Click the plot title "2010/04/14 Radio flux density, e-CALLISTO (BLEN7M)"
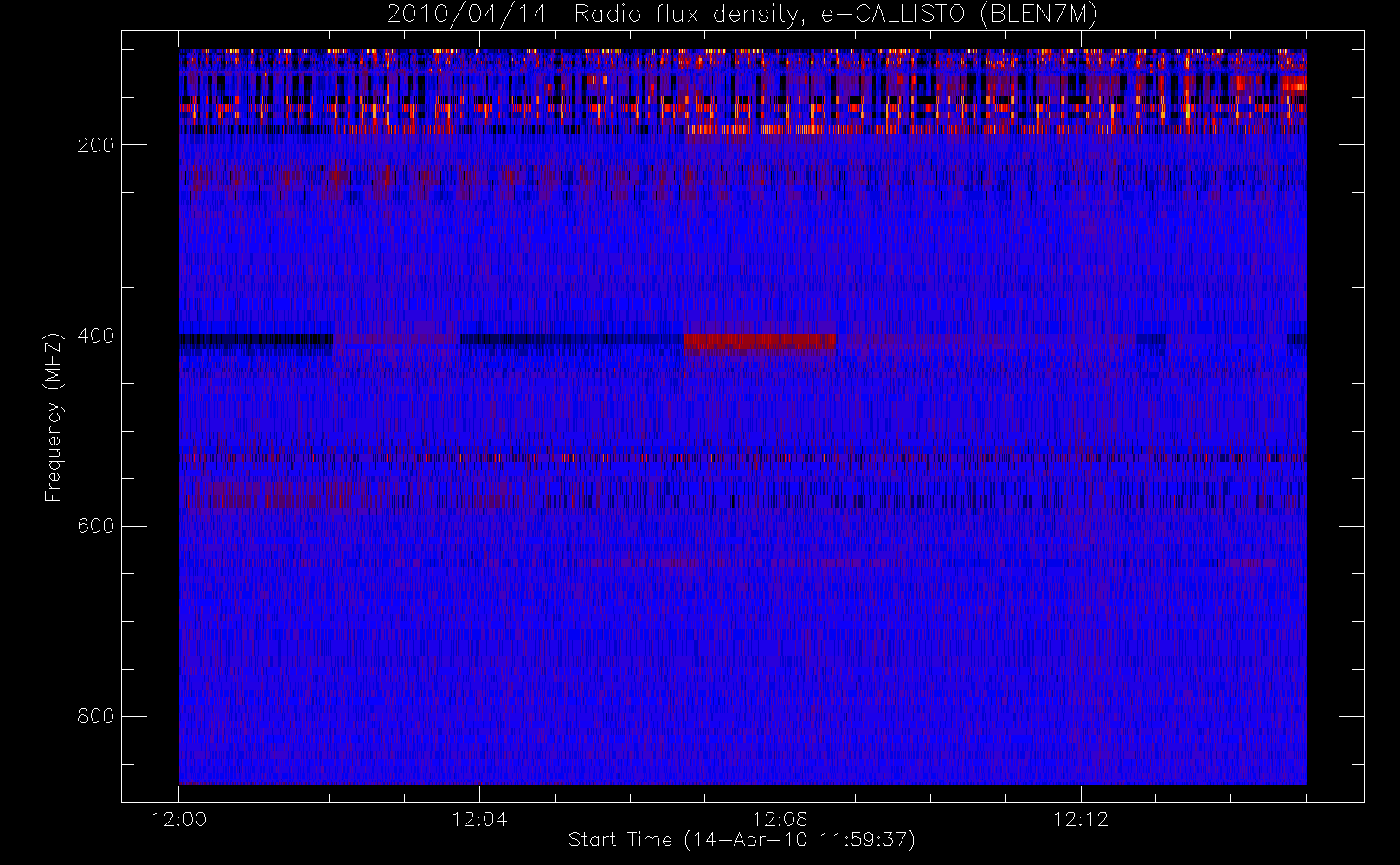1400x865 pixels. coord(742,14)
